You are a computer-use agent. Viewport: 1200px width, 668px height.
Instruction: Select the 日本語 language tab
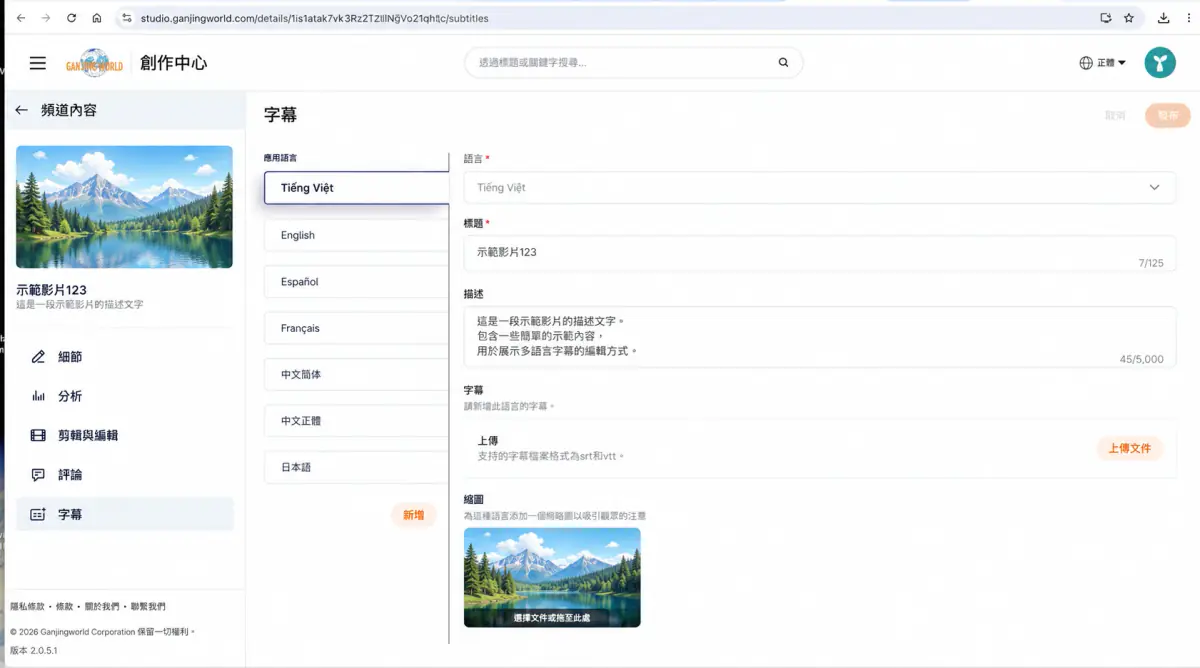357,467
